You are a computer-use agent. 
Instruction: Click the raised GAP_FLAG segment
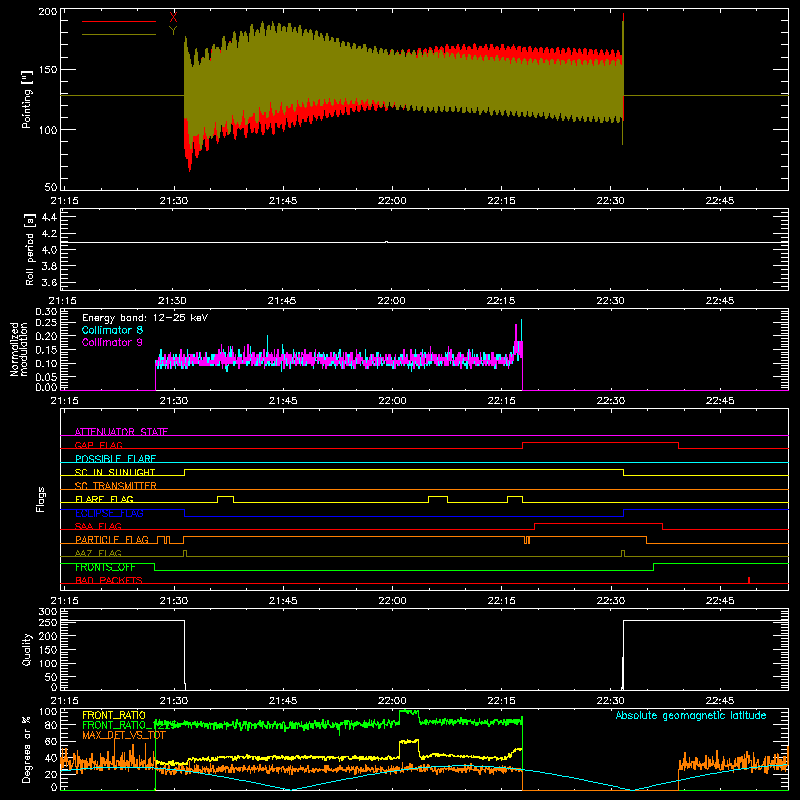coord(601,443)
